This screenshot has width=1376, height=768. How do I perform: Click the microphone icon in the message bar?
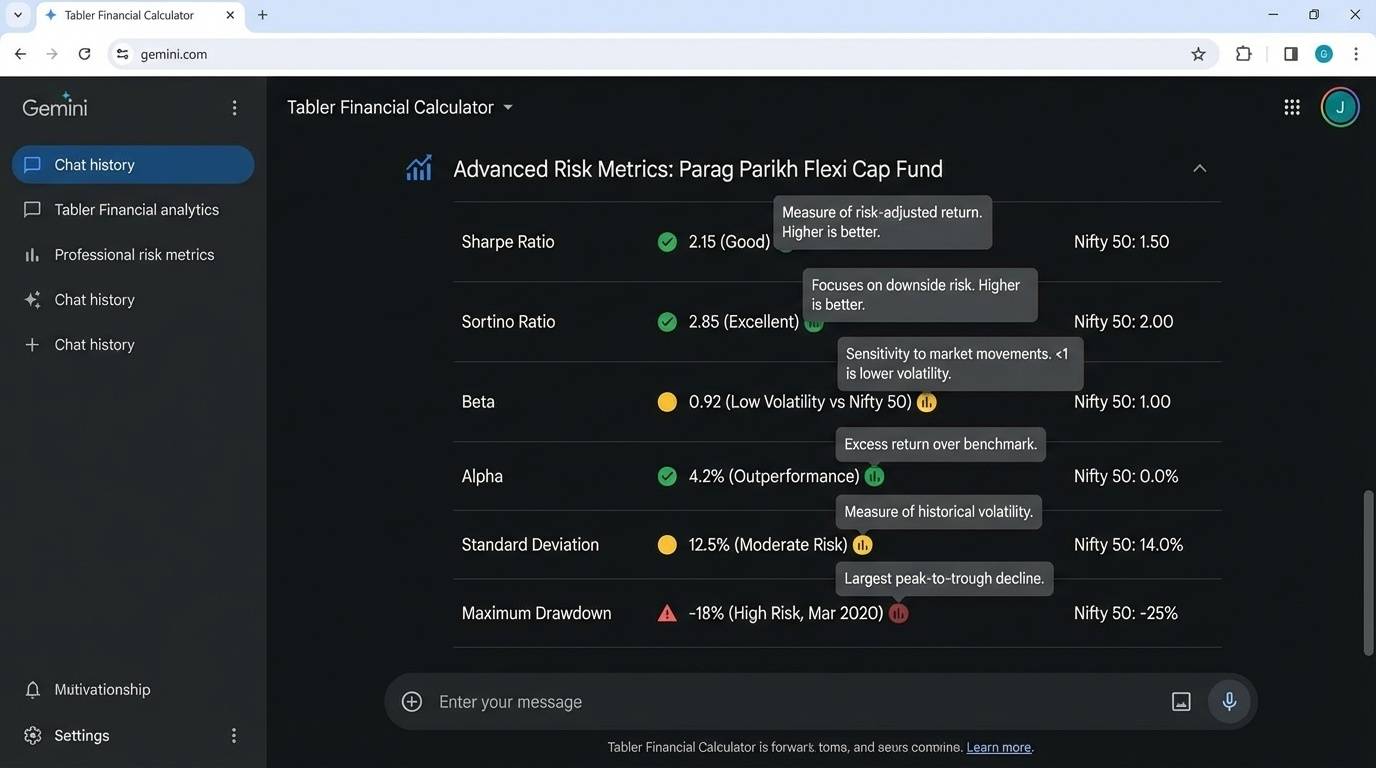pos(1229,701)
